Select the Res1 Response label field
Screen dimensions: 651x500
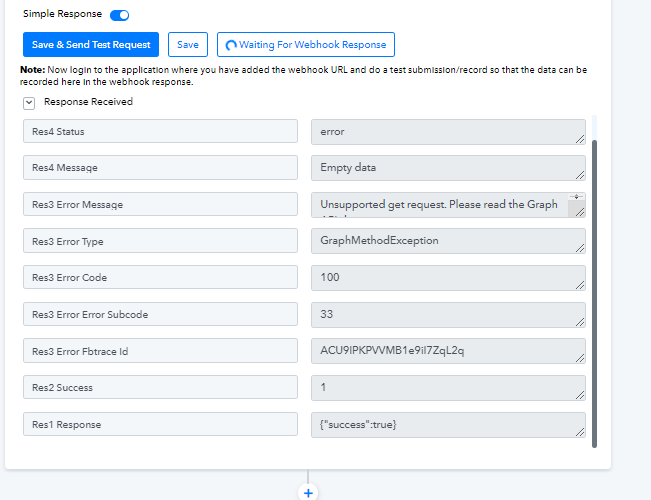(x=160, y=424)
